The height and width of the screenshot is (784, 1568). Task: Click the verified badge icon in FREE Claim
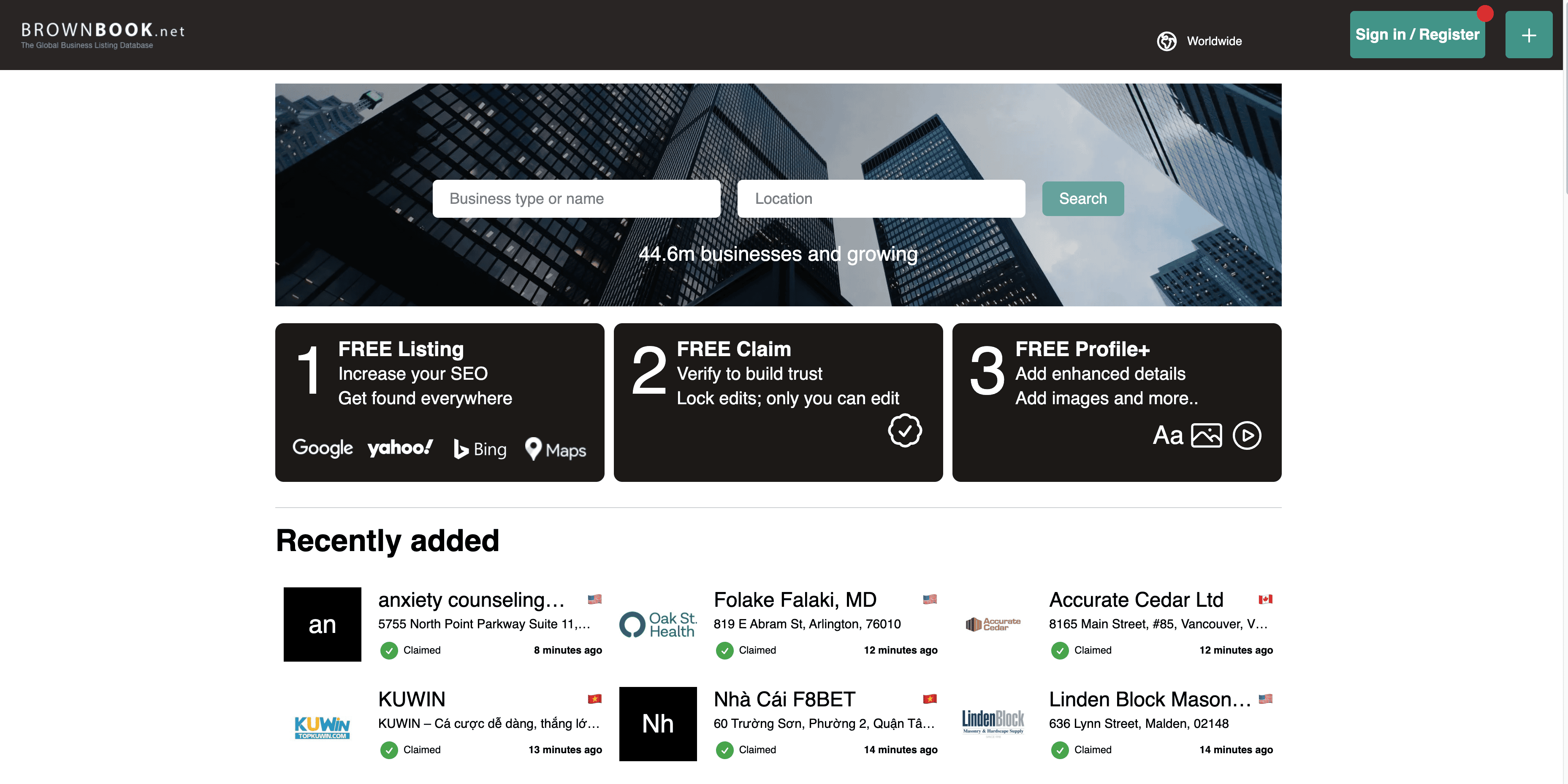coord(904,431)
